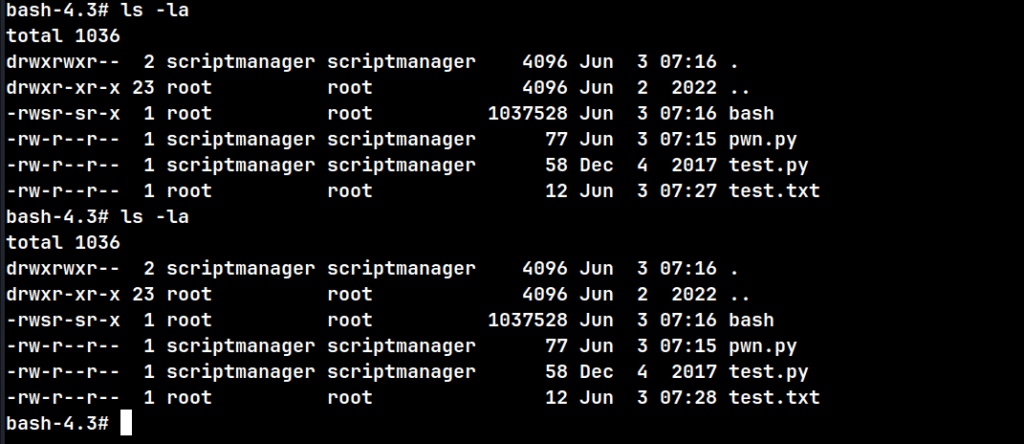The image size is (1024, 444).
Task: Click 'pwn.py' in the first directory listing
Action: pyautogui.click(x=763, y=140)
